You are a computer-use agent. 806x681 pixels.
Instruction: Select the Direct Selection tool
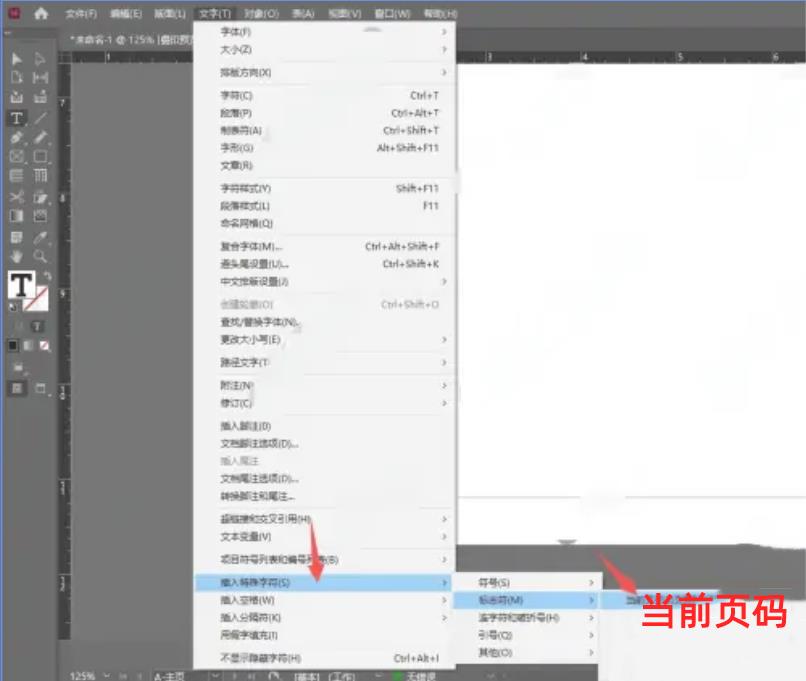40,59
